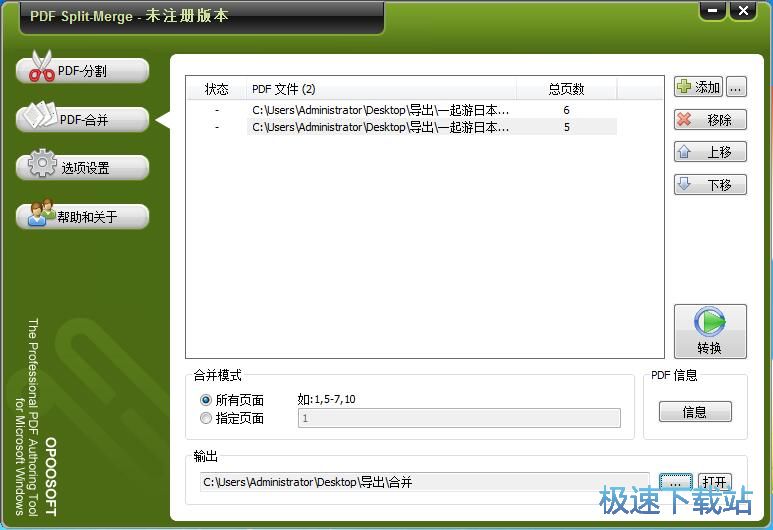Close the PDF Split-Merge window
773x530 pixels.
(x=743, y=11)
